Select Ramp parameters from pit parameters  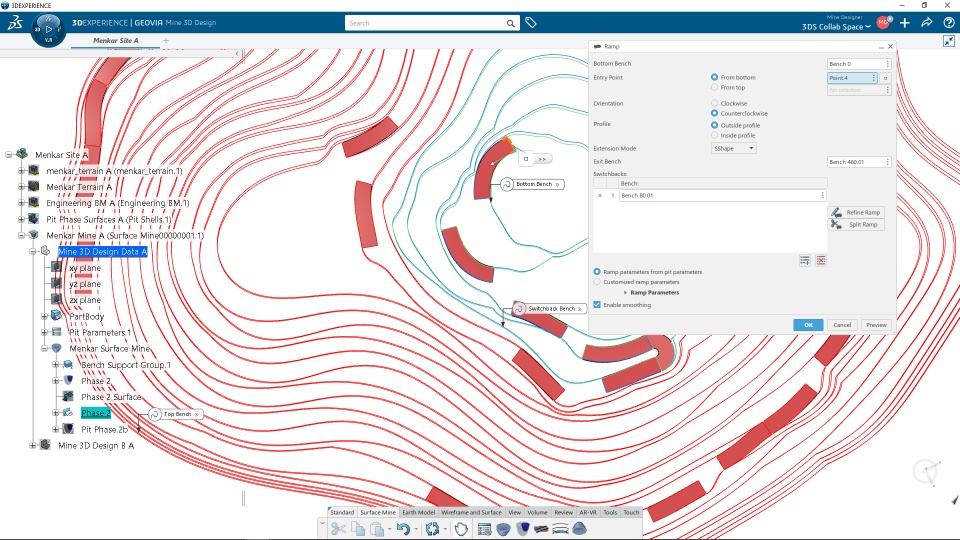(597, 271)
